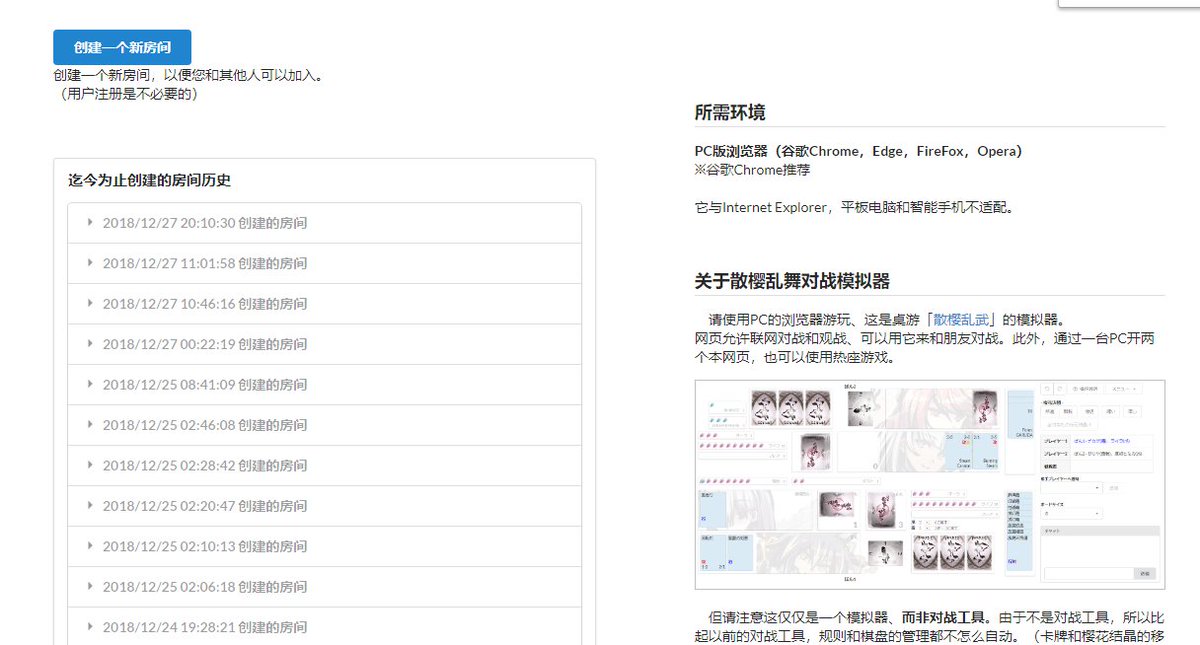Select the （用户注册是不必要的） note
The height and width of the screenshot is (645, 1200).
(128, 94)
